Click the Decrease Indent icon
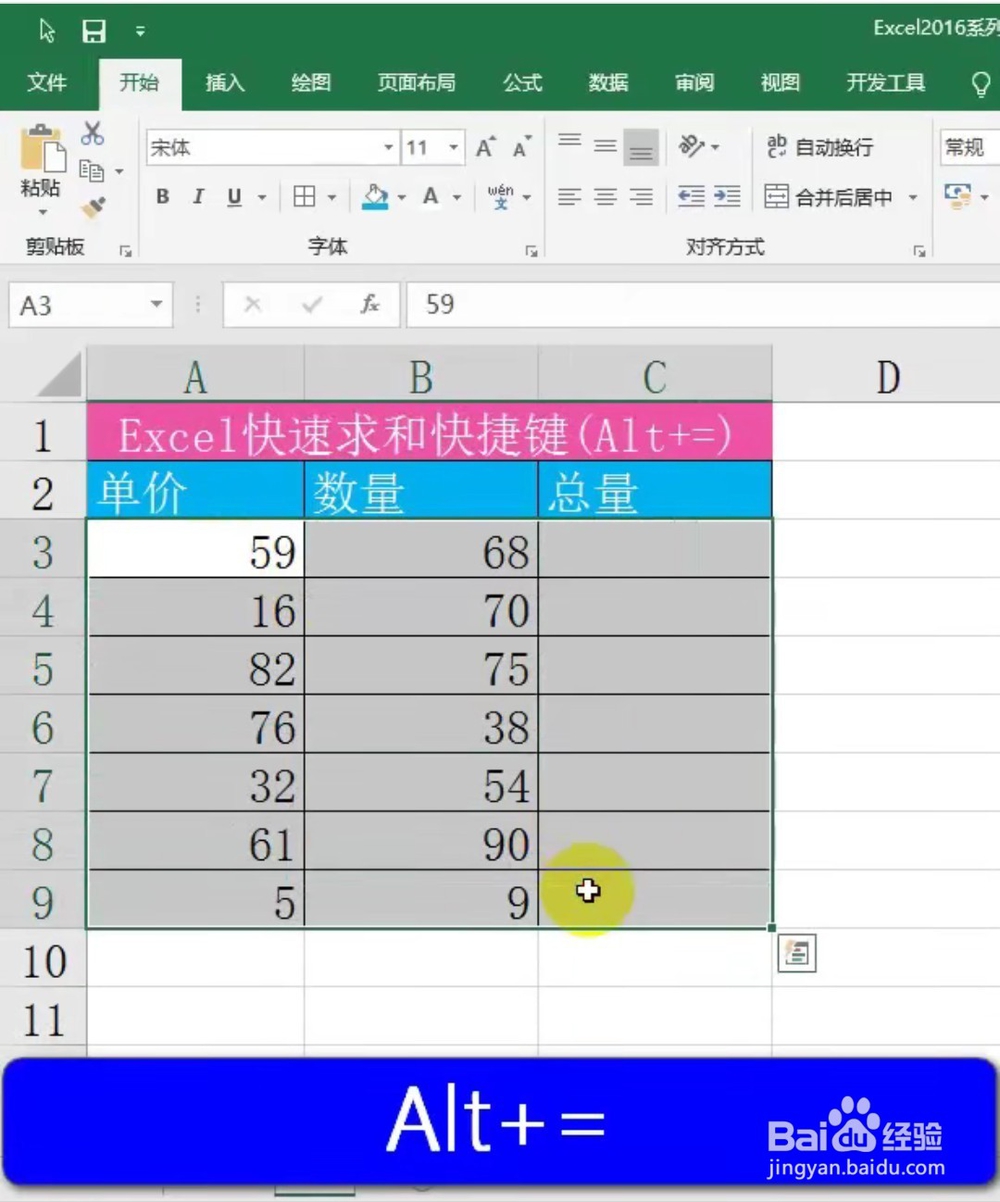The image size is (1000, 1202). point(691,197)
